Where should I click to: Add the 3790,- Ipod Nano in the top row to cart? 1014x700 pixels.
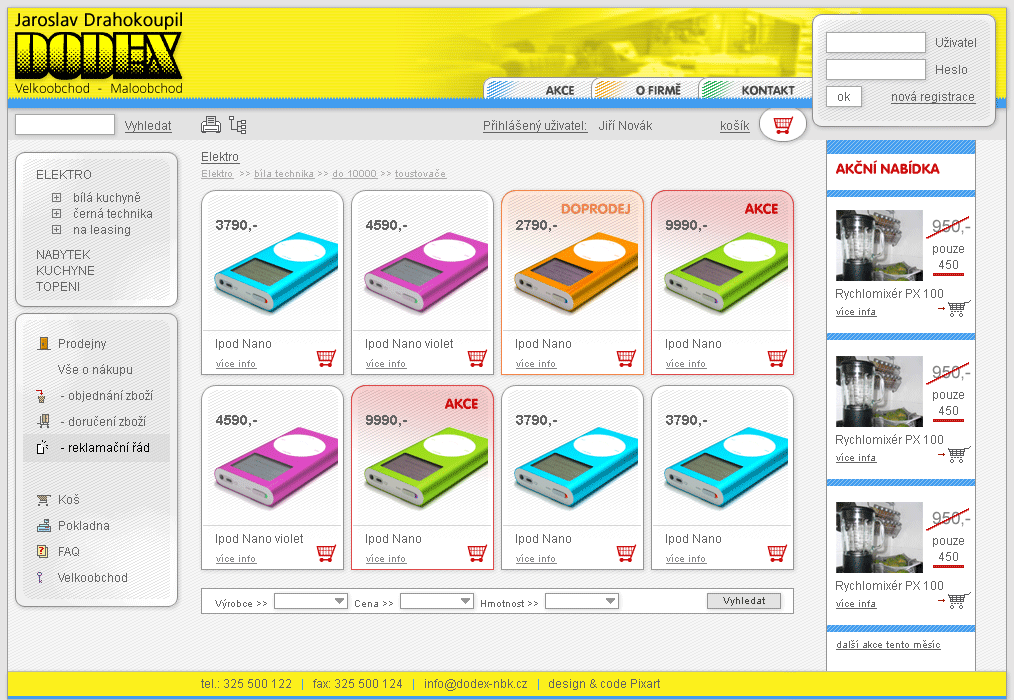[x=326, y=358]
